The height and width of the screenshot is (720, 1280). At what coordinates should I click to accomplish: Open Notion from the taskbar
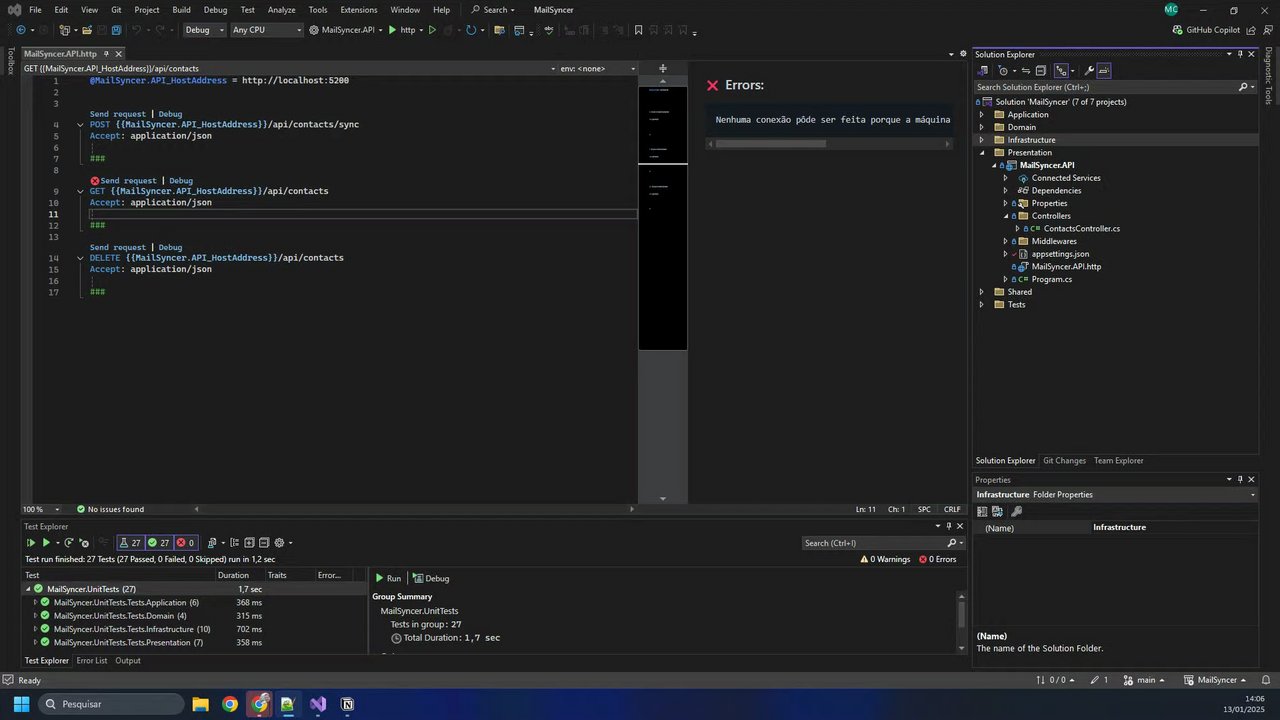(347, 704)
